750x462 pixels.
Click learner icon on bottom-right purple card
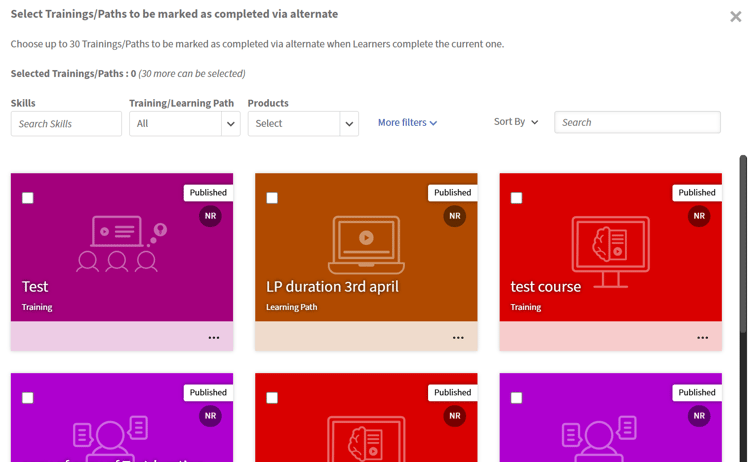click(599, 439)
